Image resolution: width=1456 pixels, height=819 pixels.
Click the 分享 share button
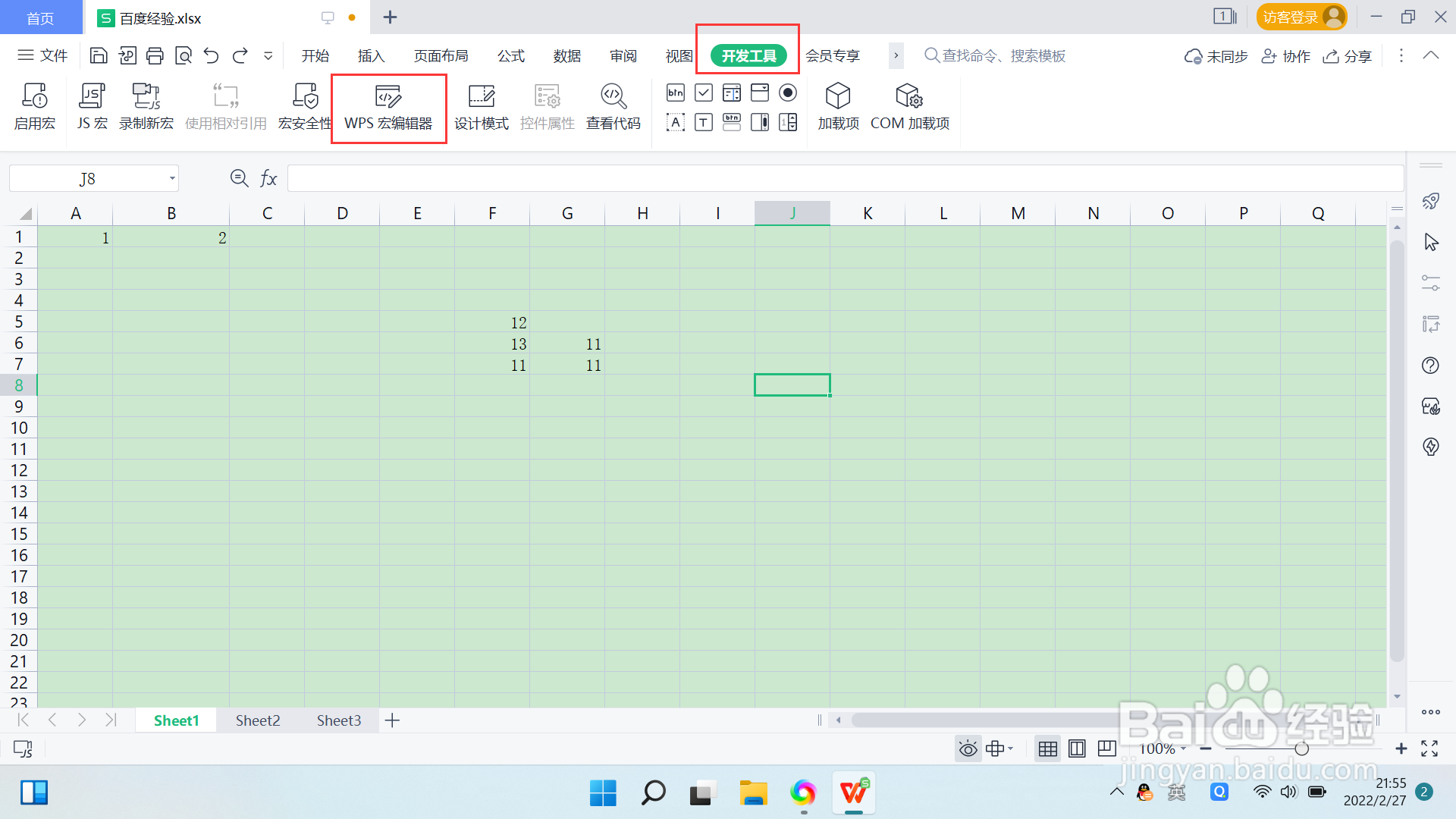[x=1348, y=56]
